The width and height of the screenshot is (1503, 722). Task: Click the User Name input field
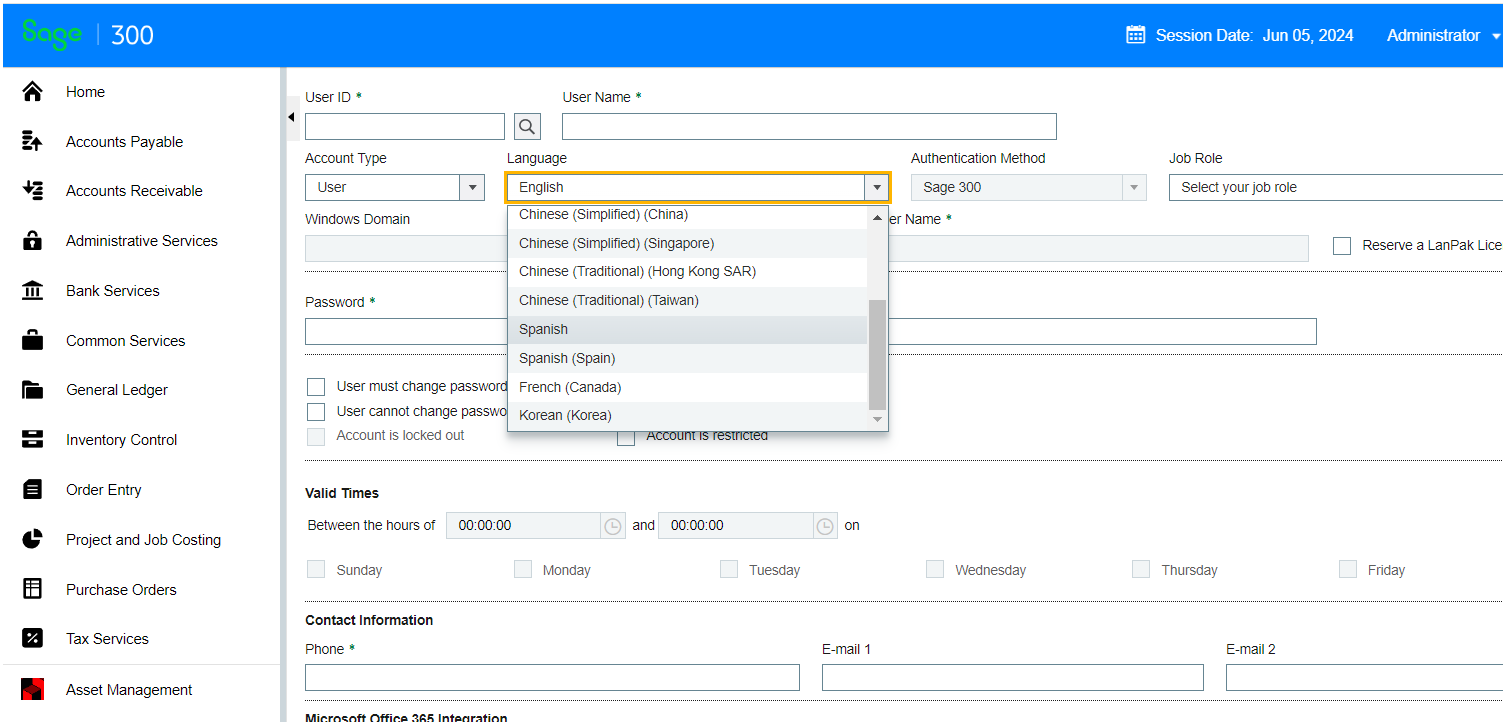(x=809, y=126)
